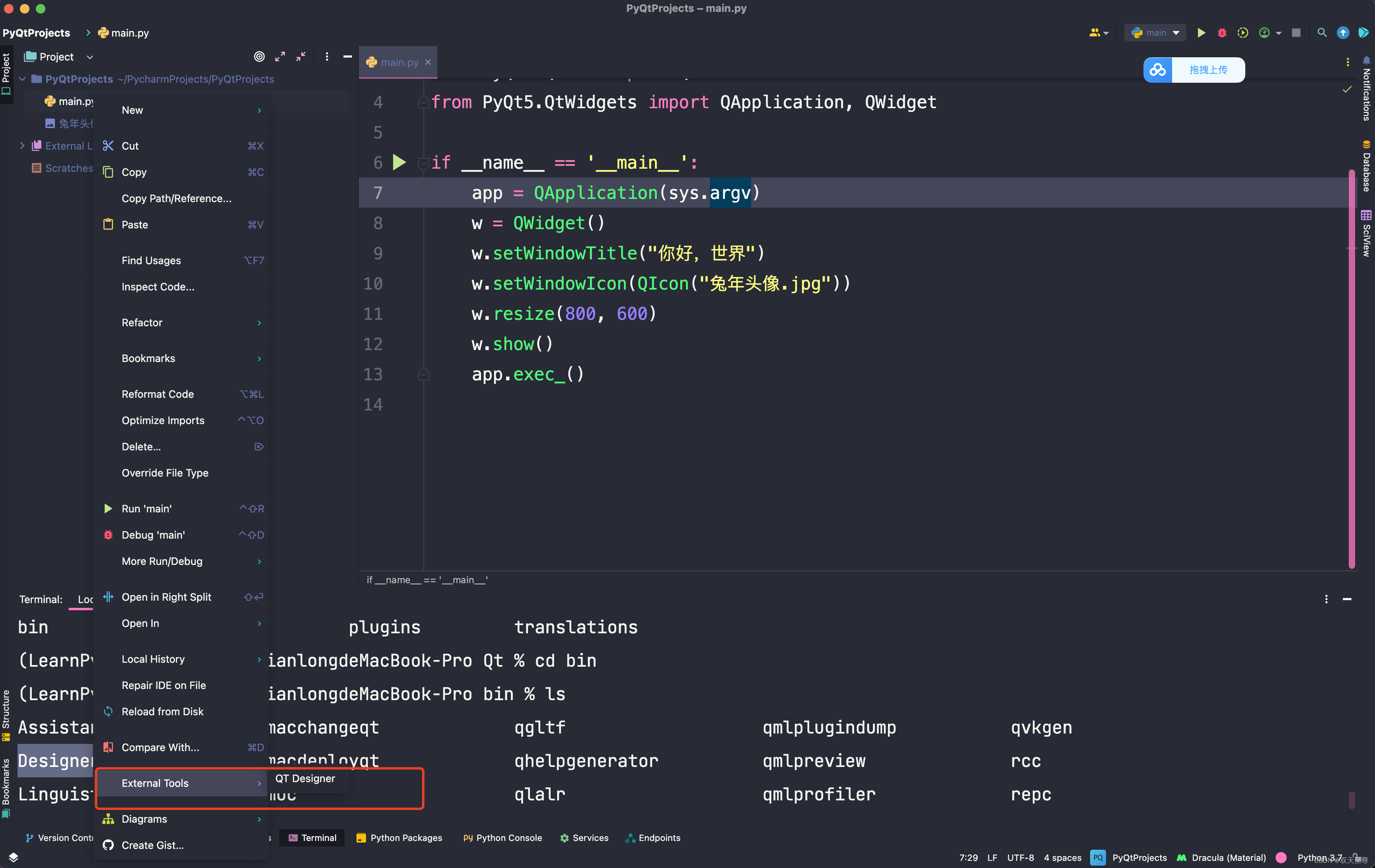Open editor tabs options three-dot icon
The width and height of the screenshot is (1375, 868).
(x=1348, y=62)
